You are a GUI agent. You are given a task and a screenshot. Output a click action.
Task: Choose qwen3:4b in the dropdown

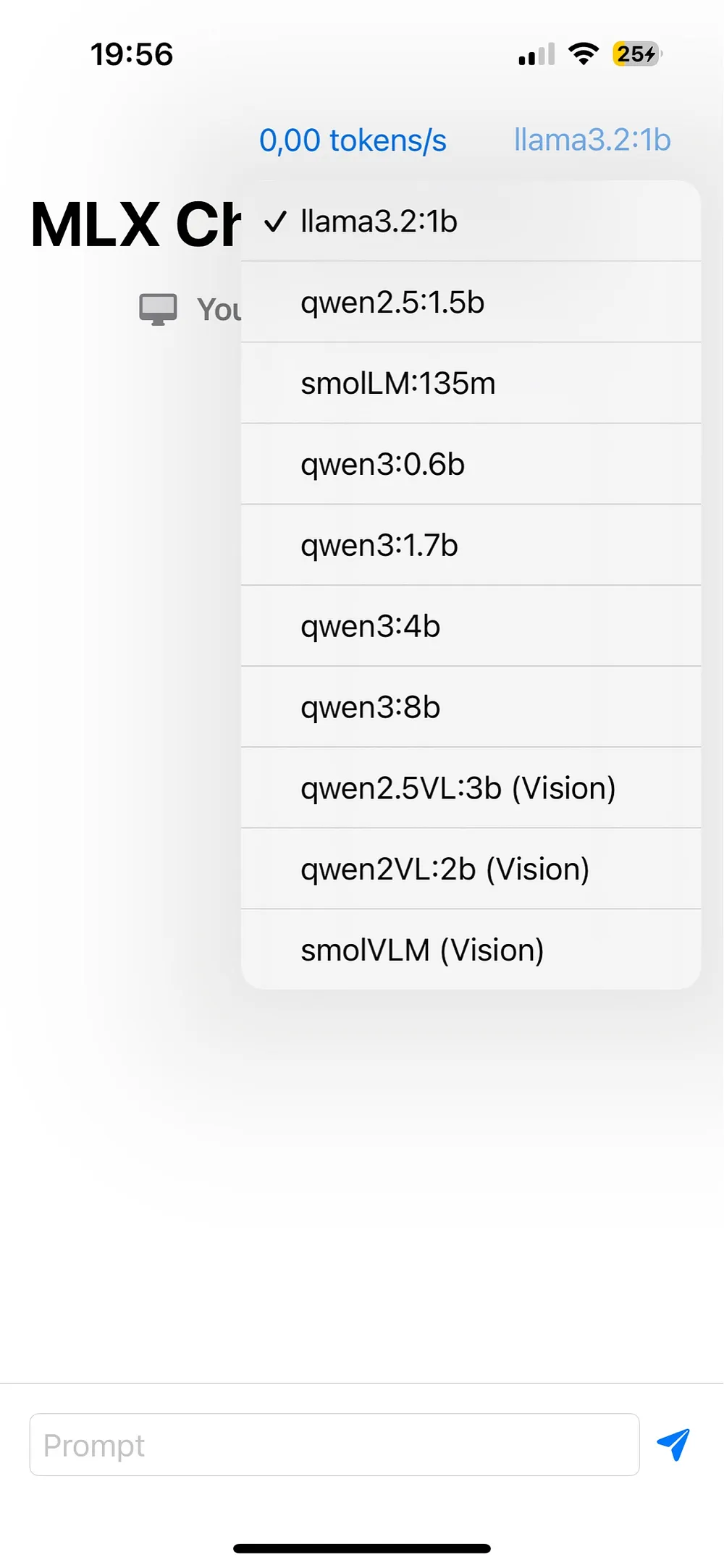point(471,626)
